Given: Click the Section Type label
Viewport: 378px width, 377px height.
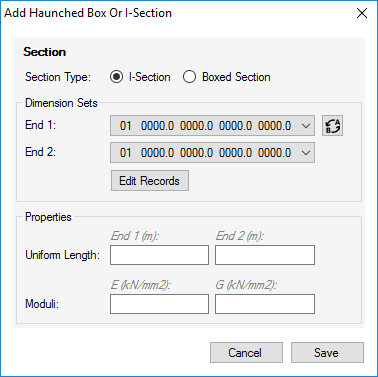Looking at the screenshot, I should (58, 77).
